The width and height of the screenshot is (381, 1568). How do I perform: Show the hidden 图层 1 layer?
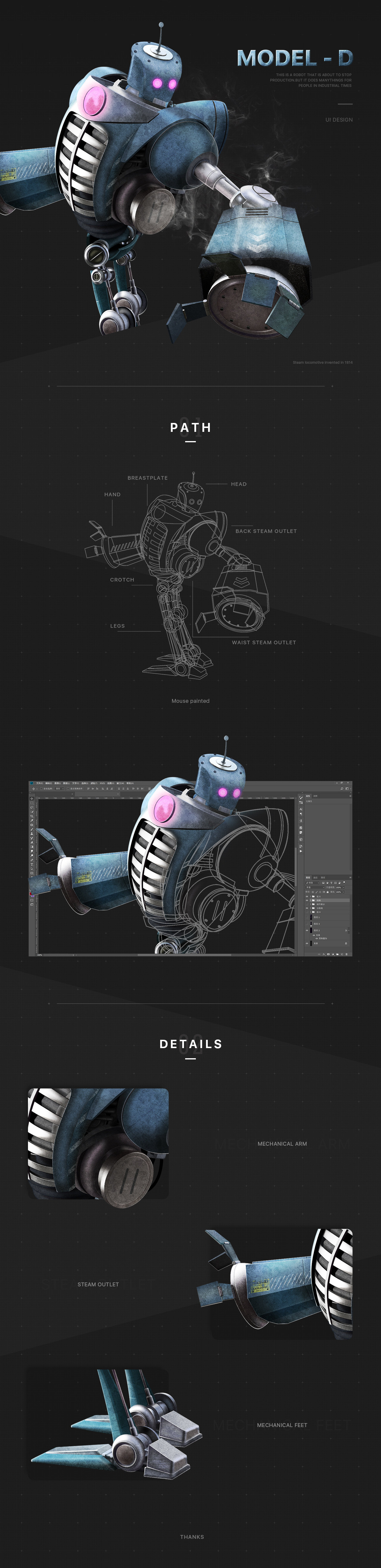point(307,917)
